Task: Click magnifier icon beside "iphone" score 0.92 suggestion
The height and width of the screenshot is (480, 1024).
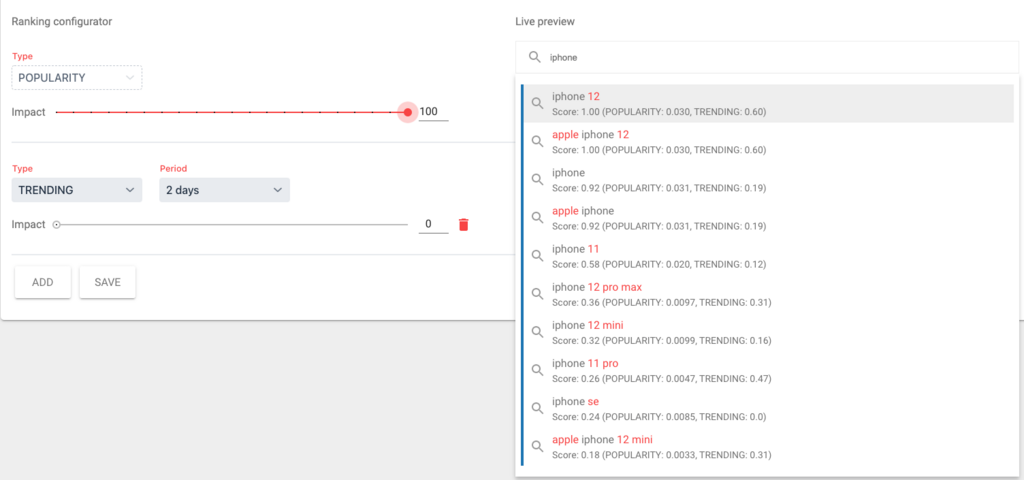Action: (x=537, y=180)
